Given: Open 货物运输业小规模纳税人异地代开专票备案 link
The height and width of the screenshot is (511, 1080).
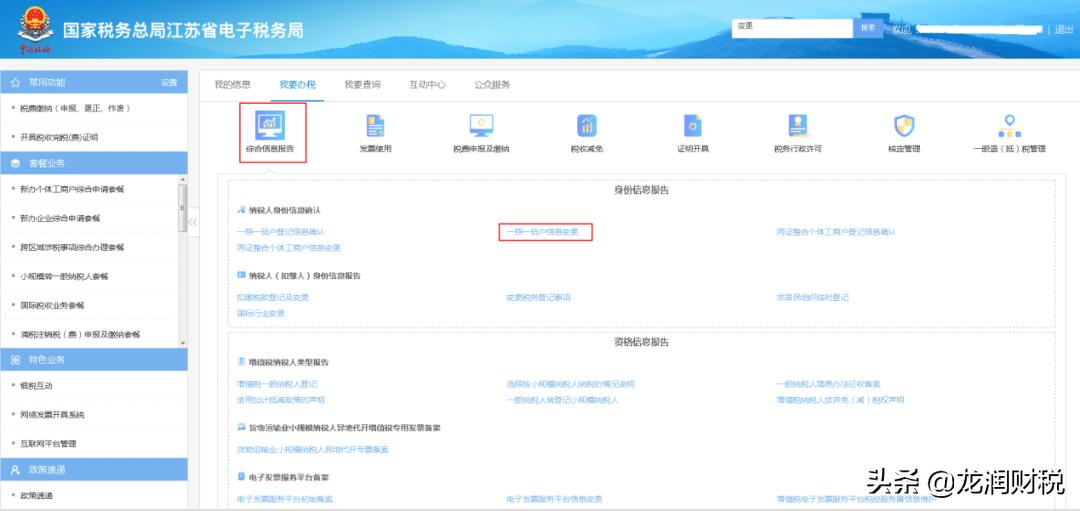Looking at the screenshot, I should 313,450.
